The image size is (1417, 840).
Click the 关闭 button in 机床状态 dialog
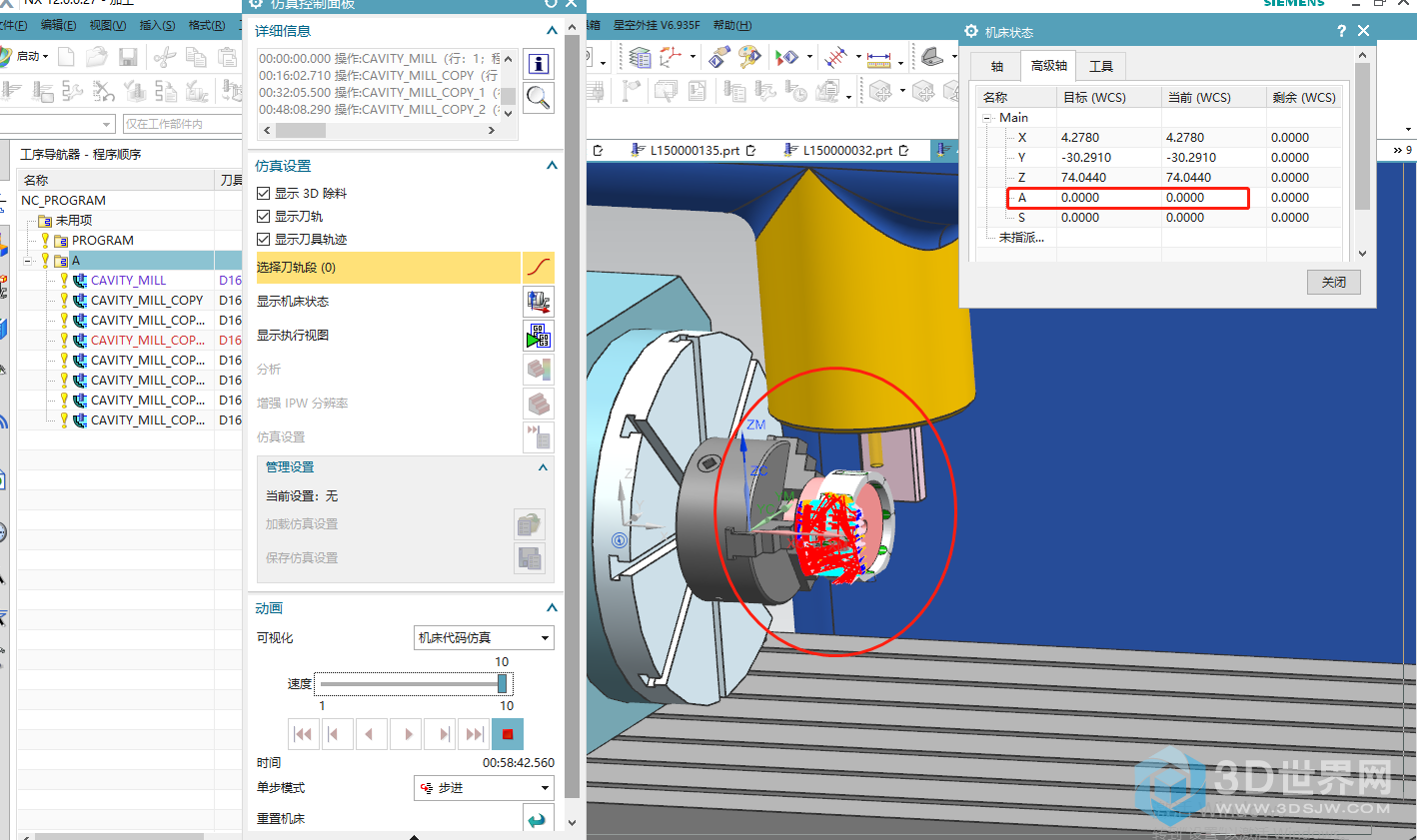coord(1334,283)
